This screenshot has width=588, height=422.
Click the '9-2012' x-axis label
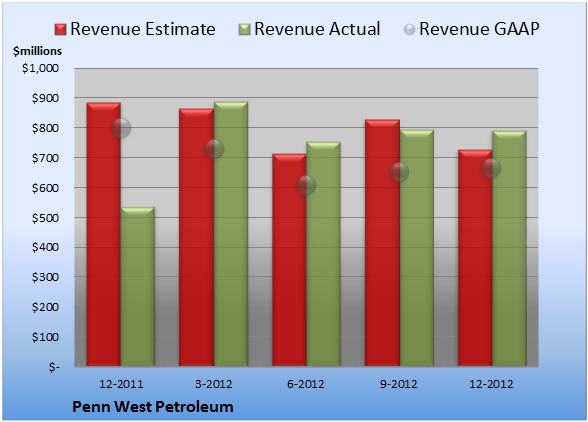(x=398, y=384)
